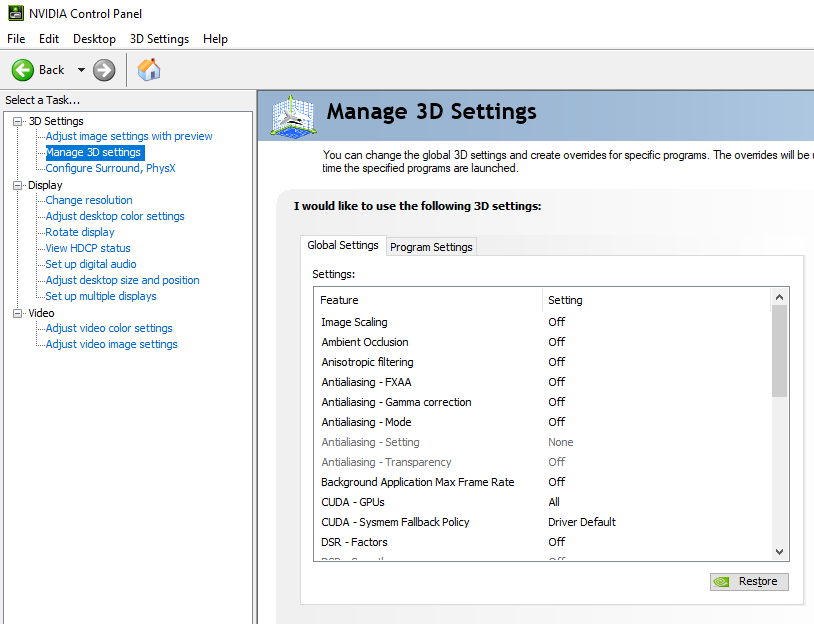The width and height of the screenshot is (814, 624).
Task: Open Configure Surround, PhysX
Action: point(110,168)
